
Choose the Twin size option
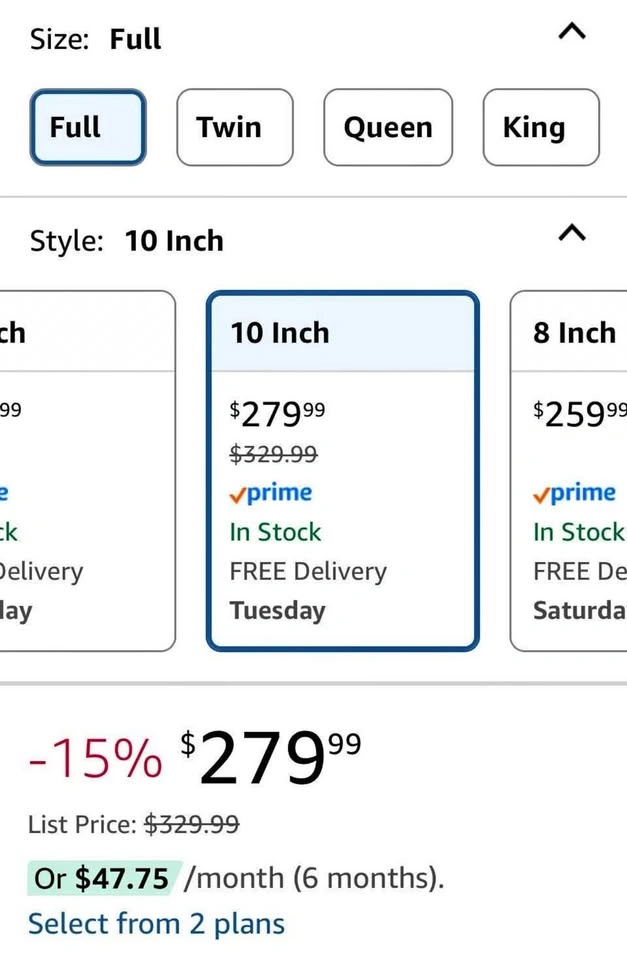coord(235,128)
